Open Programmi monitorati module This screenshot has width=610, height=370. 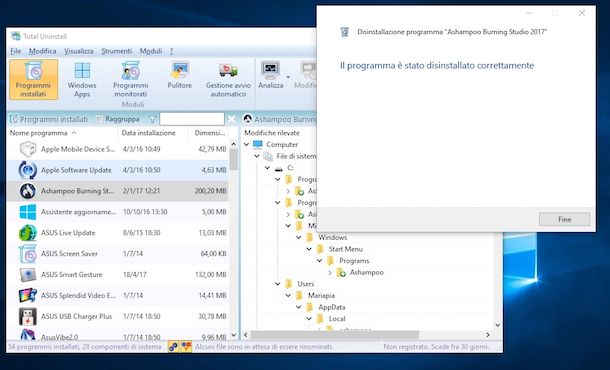coord(130,80)
